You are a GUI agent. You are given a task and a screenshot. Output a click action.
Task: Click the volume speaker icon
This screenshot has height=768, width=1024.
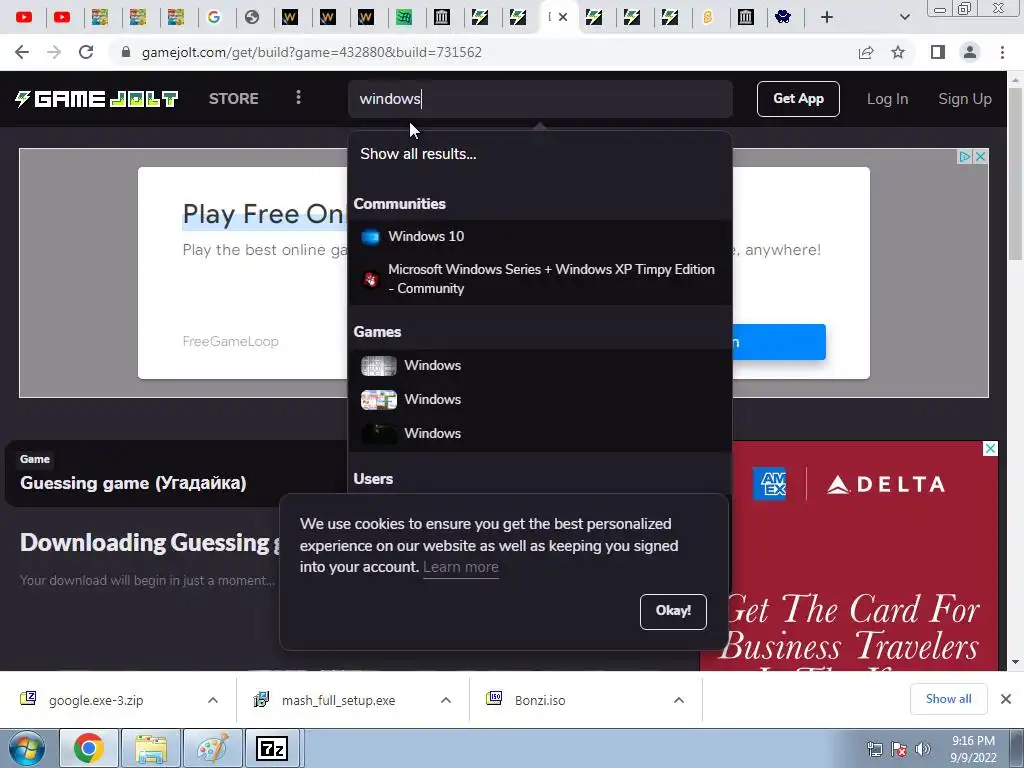[922, 749]
